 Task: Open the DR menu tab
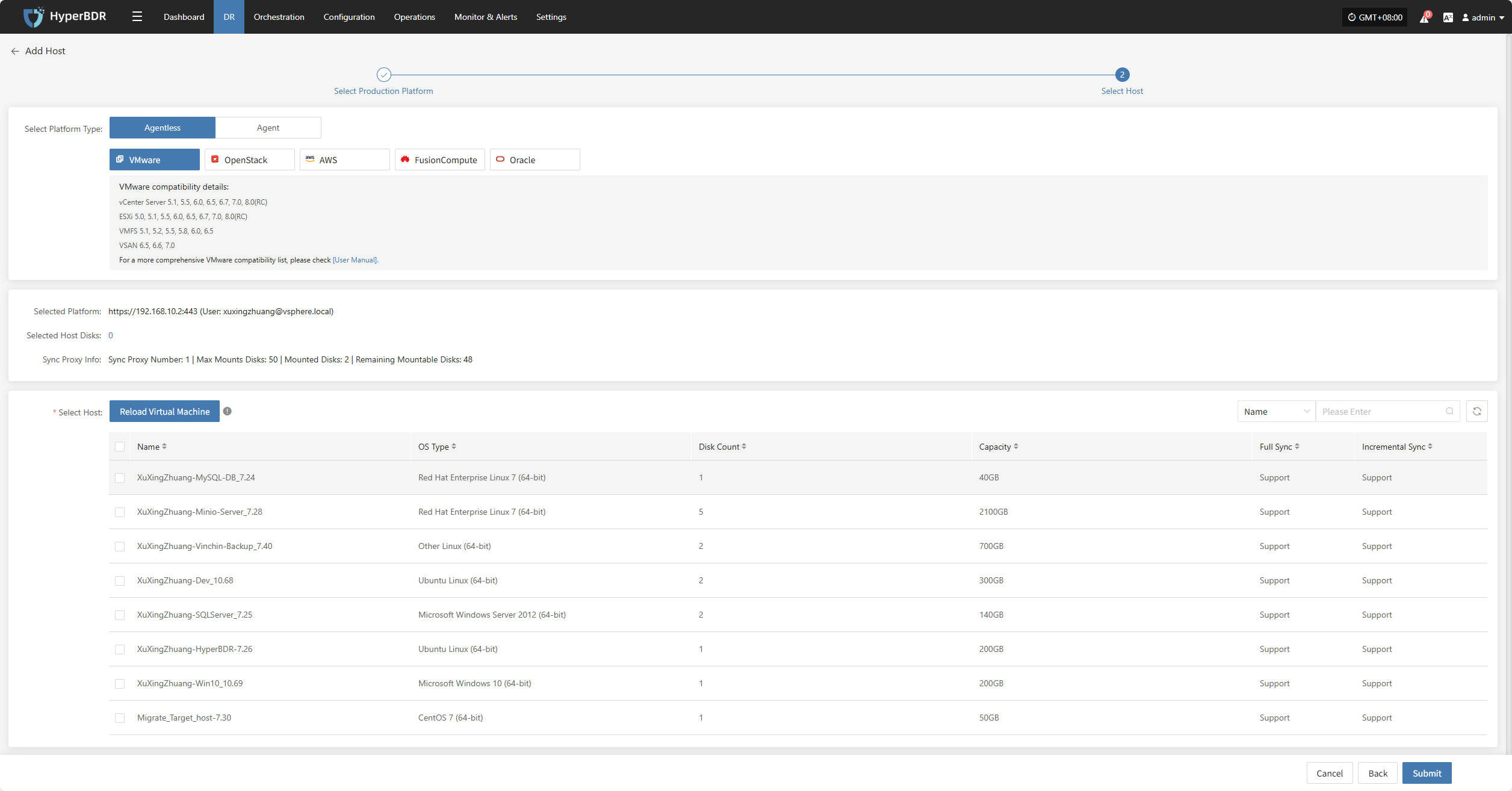coord(229,17)
